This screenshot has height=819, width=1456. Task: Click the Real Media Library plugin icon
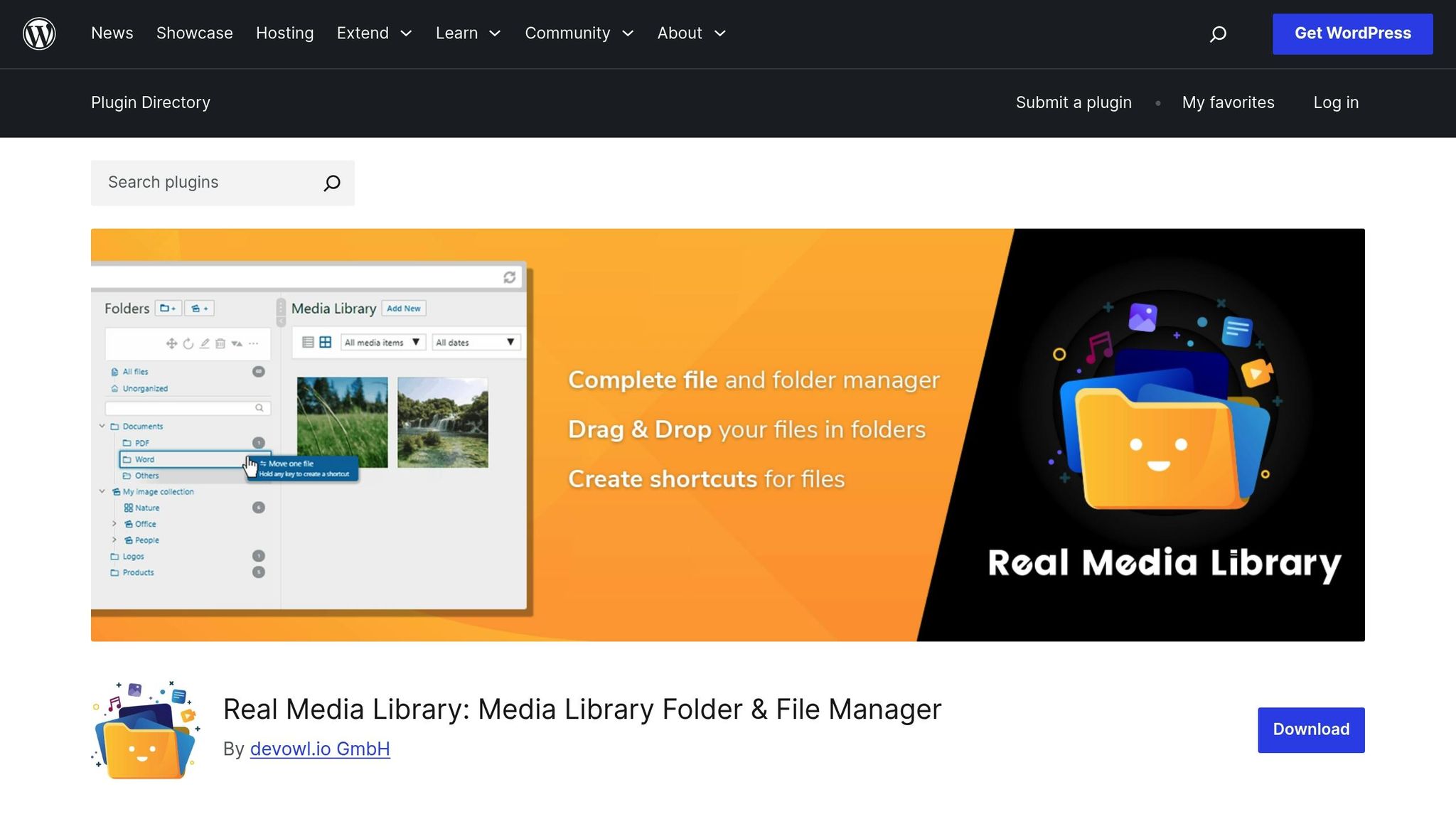pyautogui.click(x=146, y=729)
